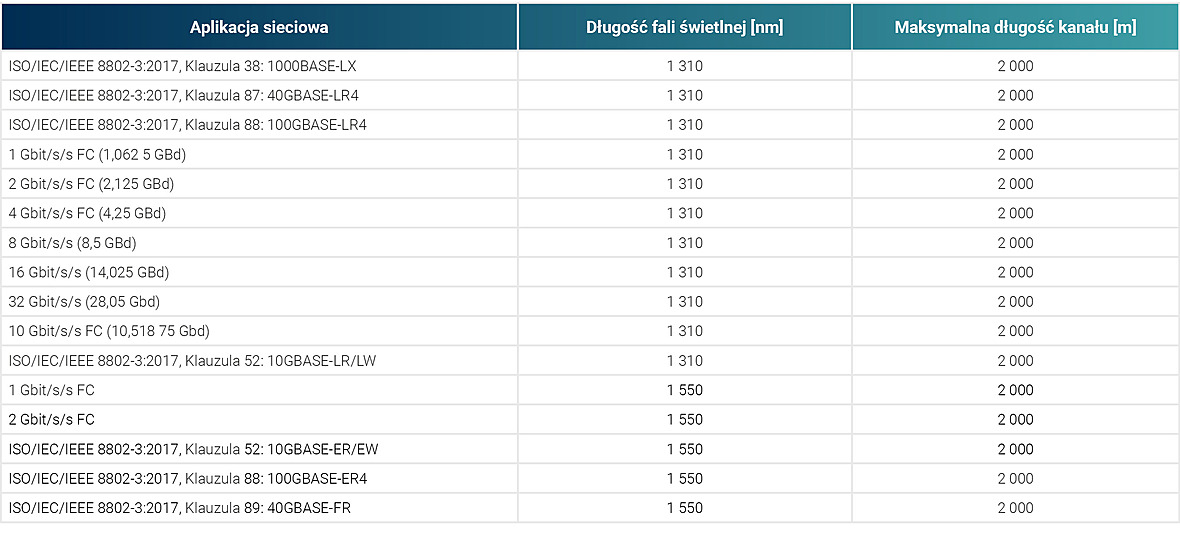Click the 1 550 wavelength value for 40GBASE-FR
Screen dimensions: 1180x533
(x=685, y=508)
